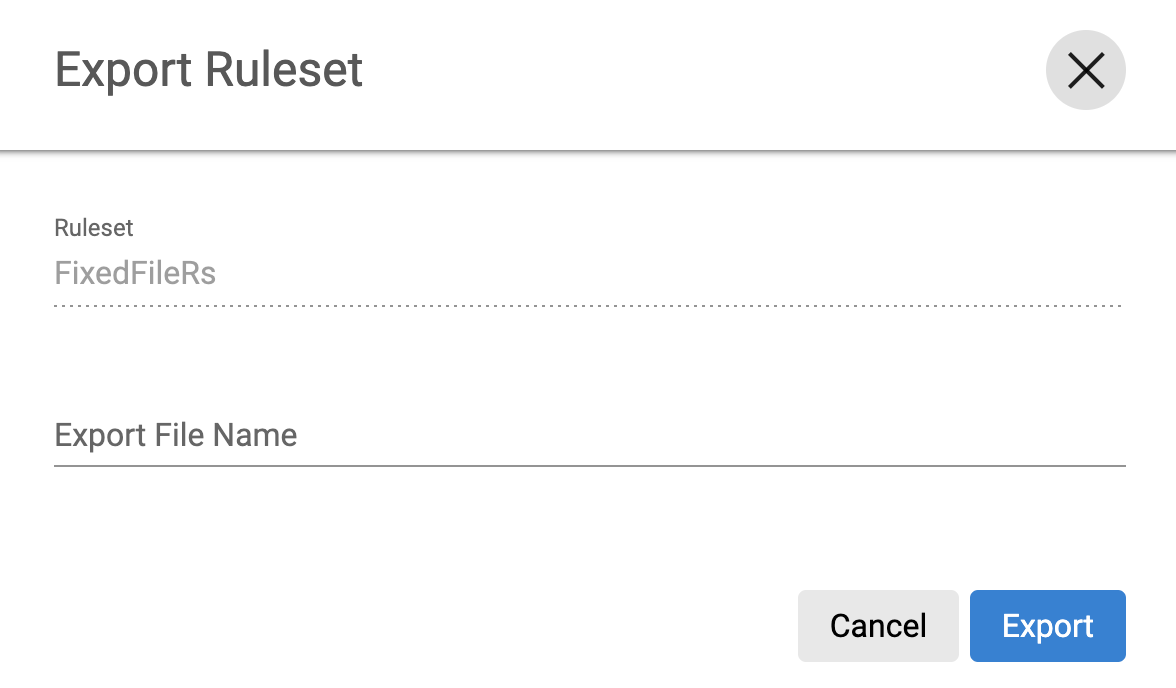Close the Export Ruleset dialog
The width and height of the screenshot is (1176, 688).
click(x=1085, y=71)
